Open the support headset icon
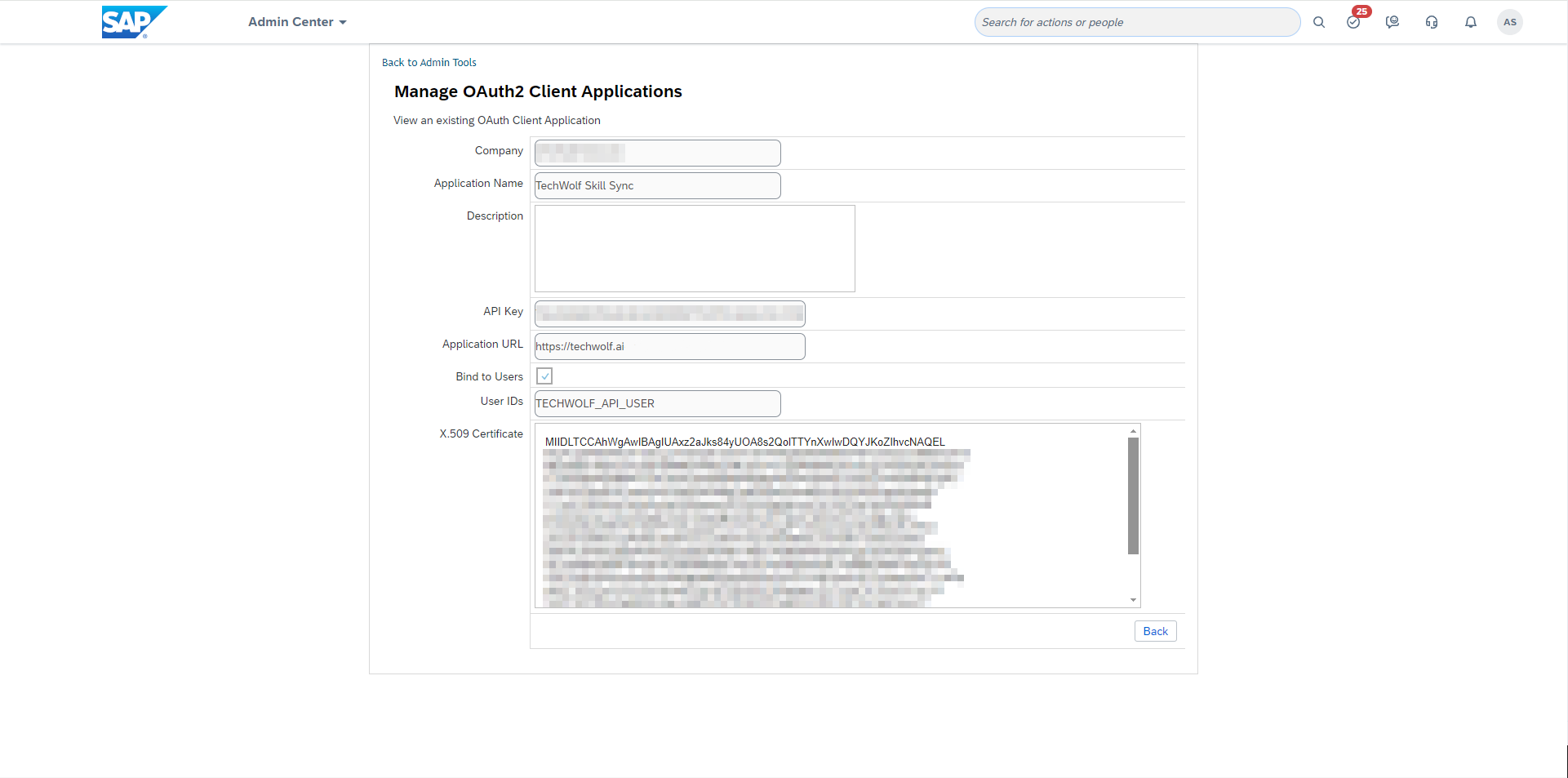Screen dimensions: 1568x778 point(1431,22)
